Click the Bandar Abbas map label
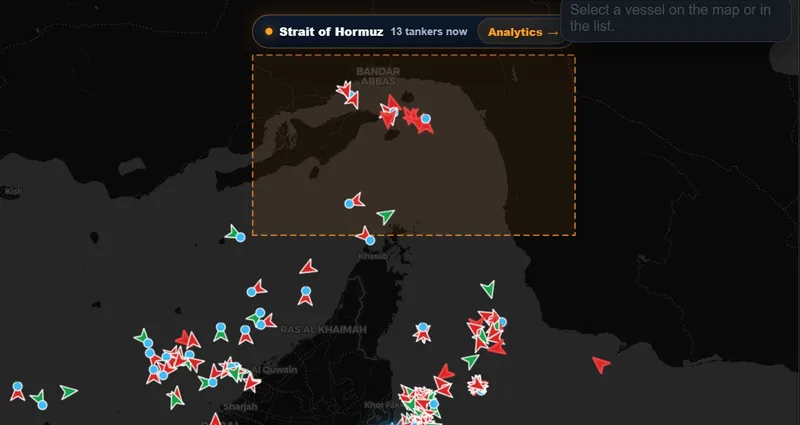 pos(378,76)
